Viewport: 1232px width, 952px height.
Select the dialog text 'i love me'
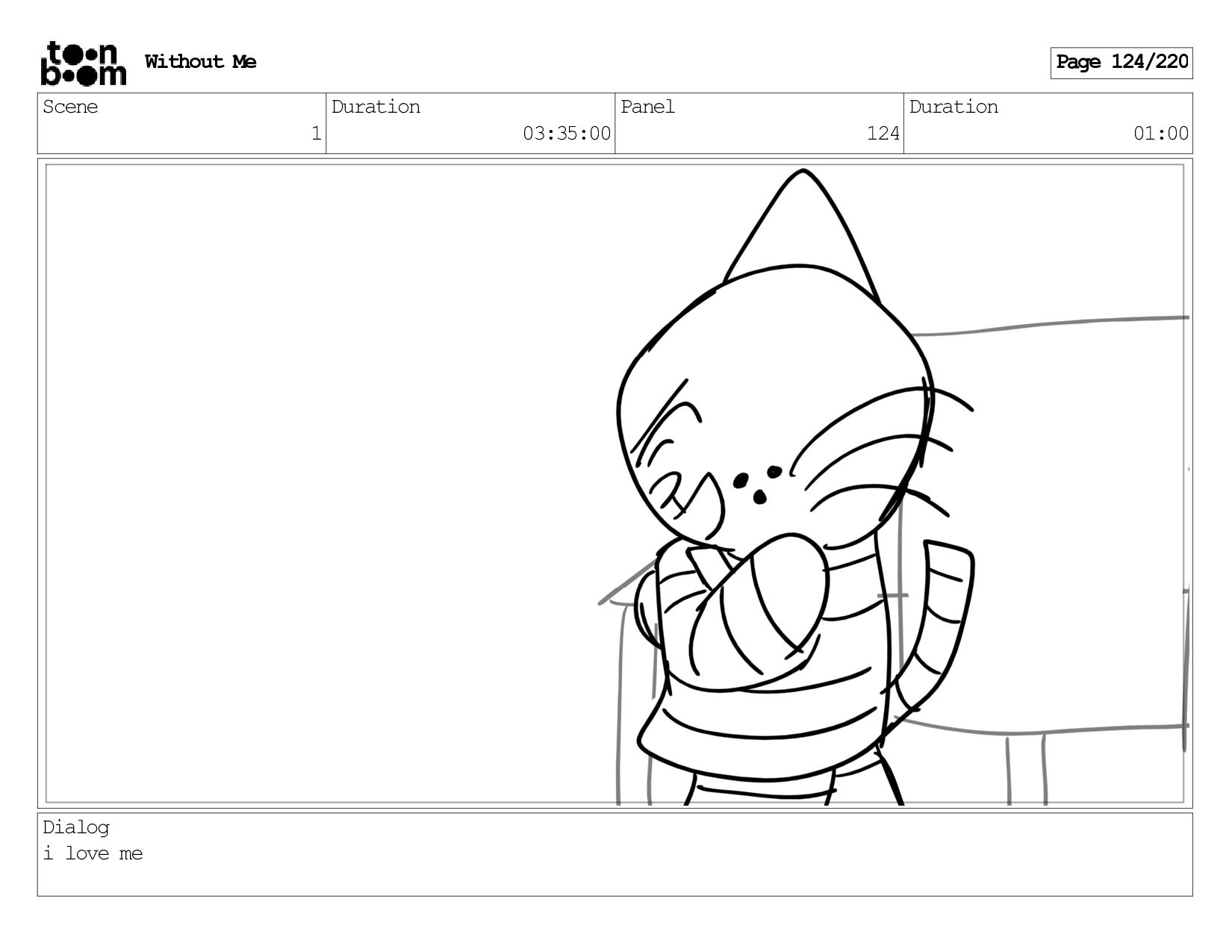(93, 853)
